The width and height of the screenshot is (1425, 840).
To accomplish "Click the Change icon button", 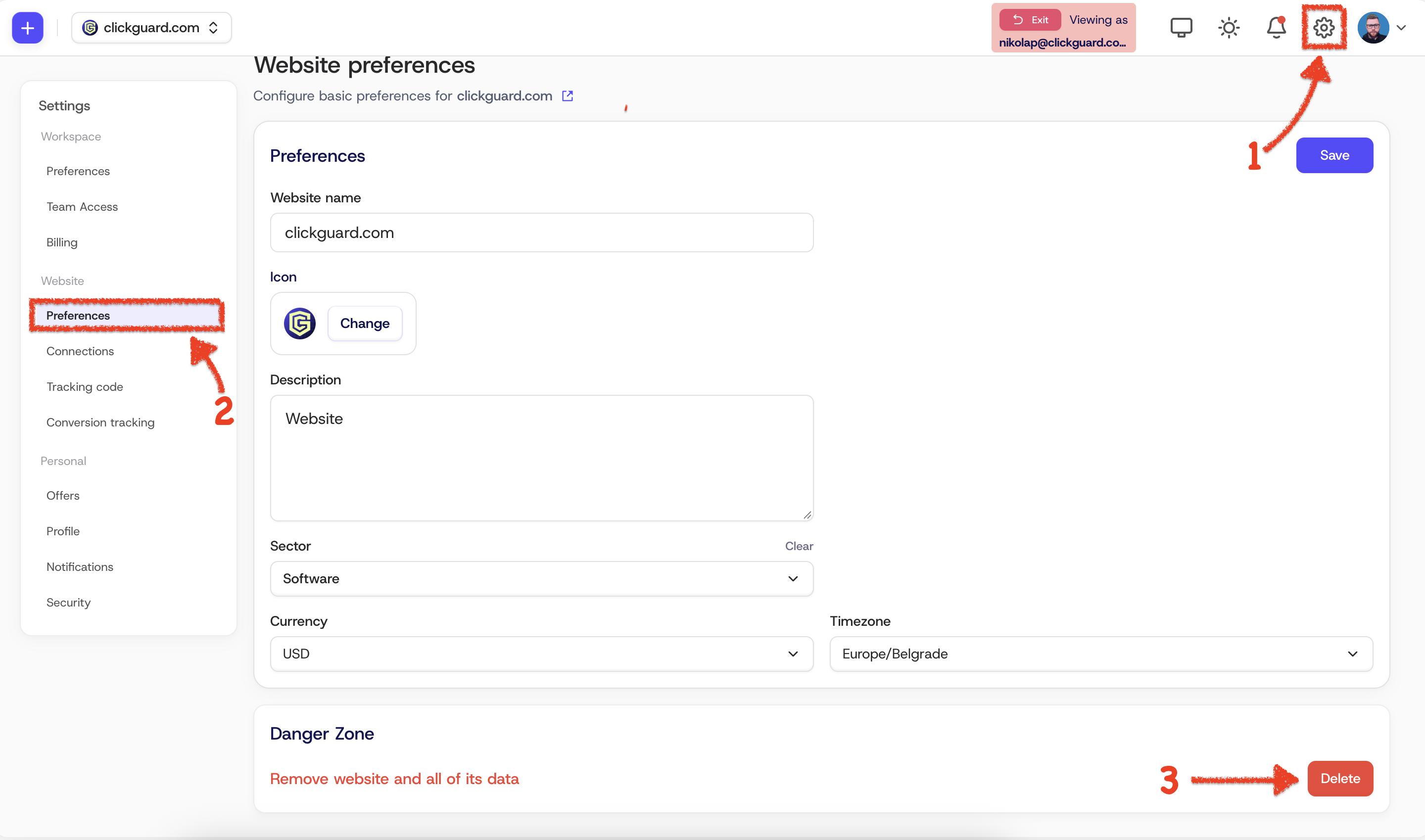I will 365,323.
